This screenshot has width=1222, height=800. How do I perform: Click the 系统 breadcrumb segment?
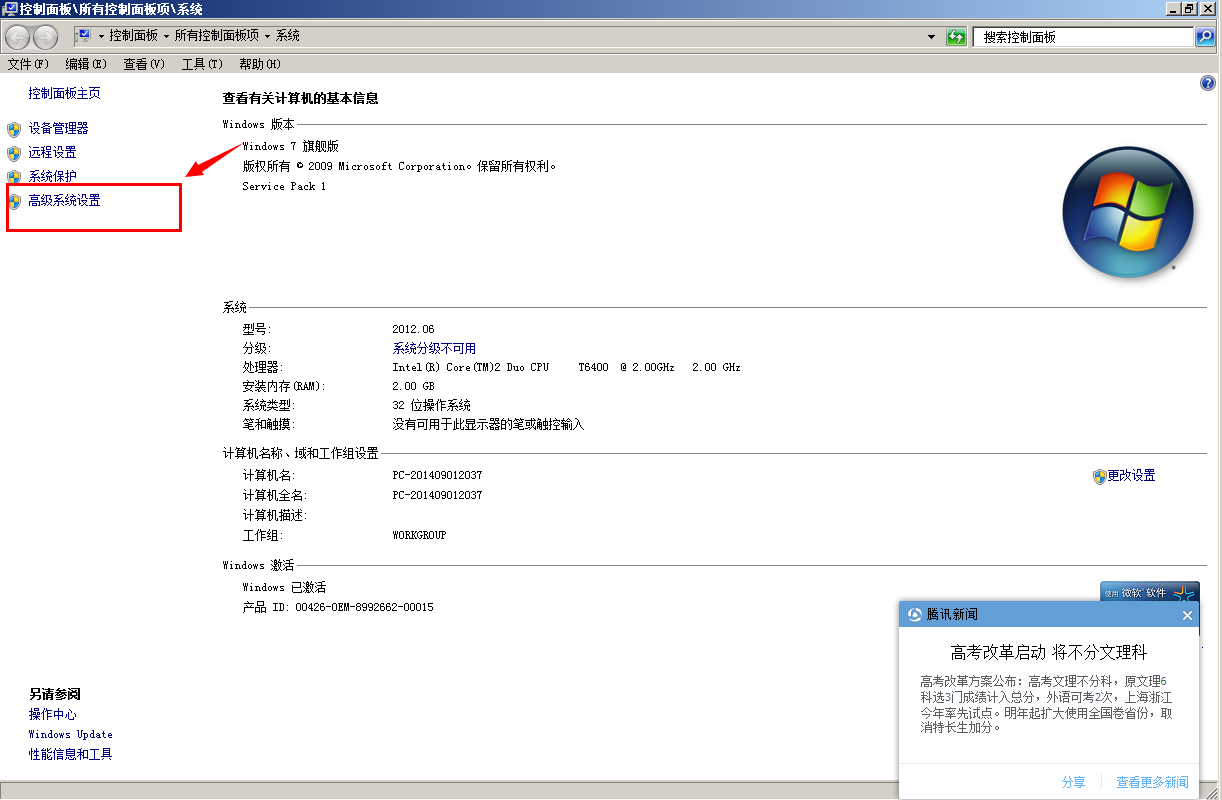coord(288,36)
